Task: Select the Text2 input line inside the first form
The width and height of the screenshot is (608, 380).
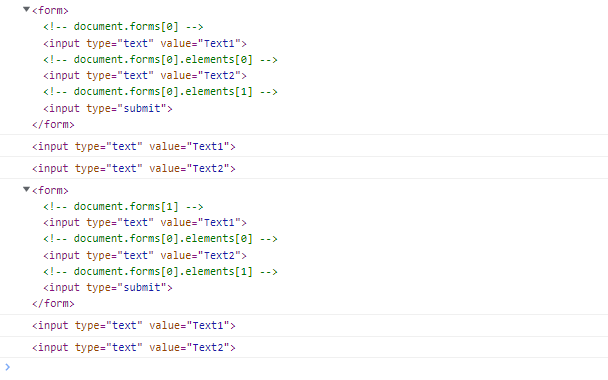Action: pos(145,76)
